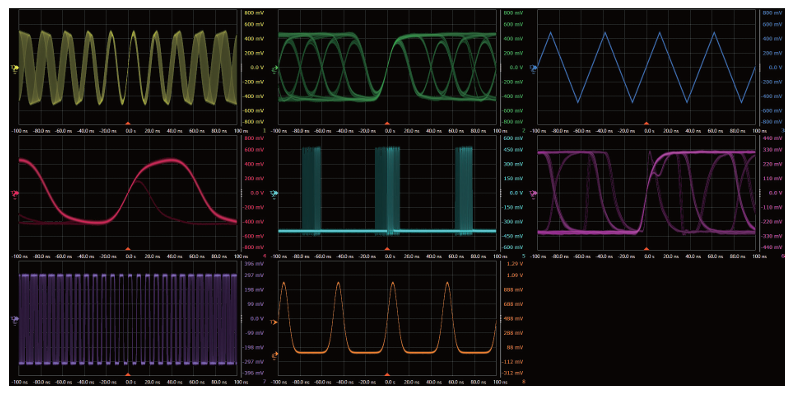The width and height of the screenshot is (793, 393).
Task: Click the orange T trigger level marker
Action: (x=275, y=322)
